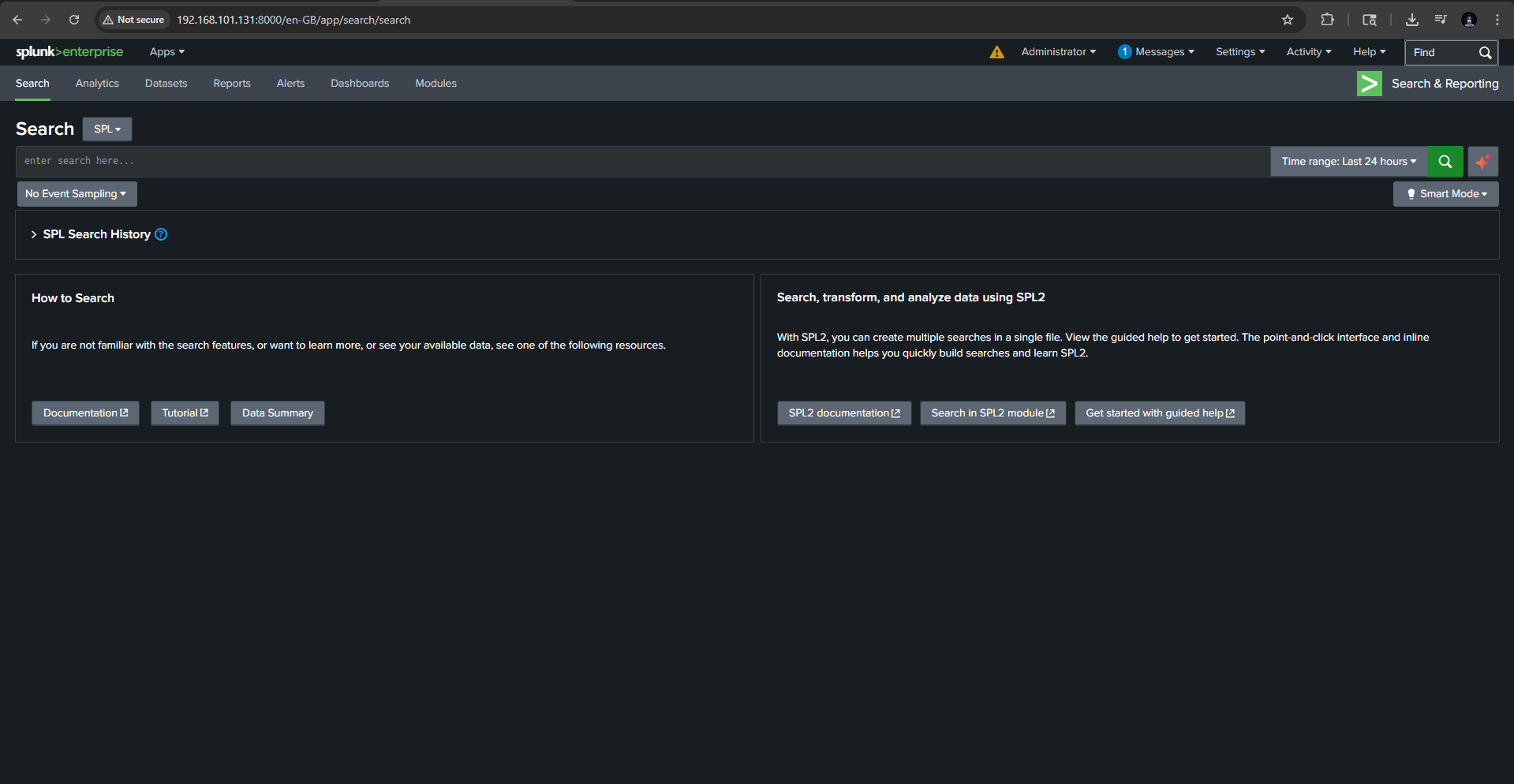Run the search with the green magnifier button
1514x784 pixels.
[x=1445, y=161]
